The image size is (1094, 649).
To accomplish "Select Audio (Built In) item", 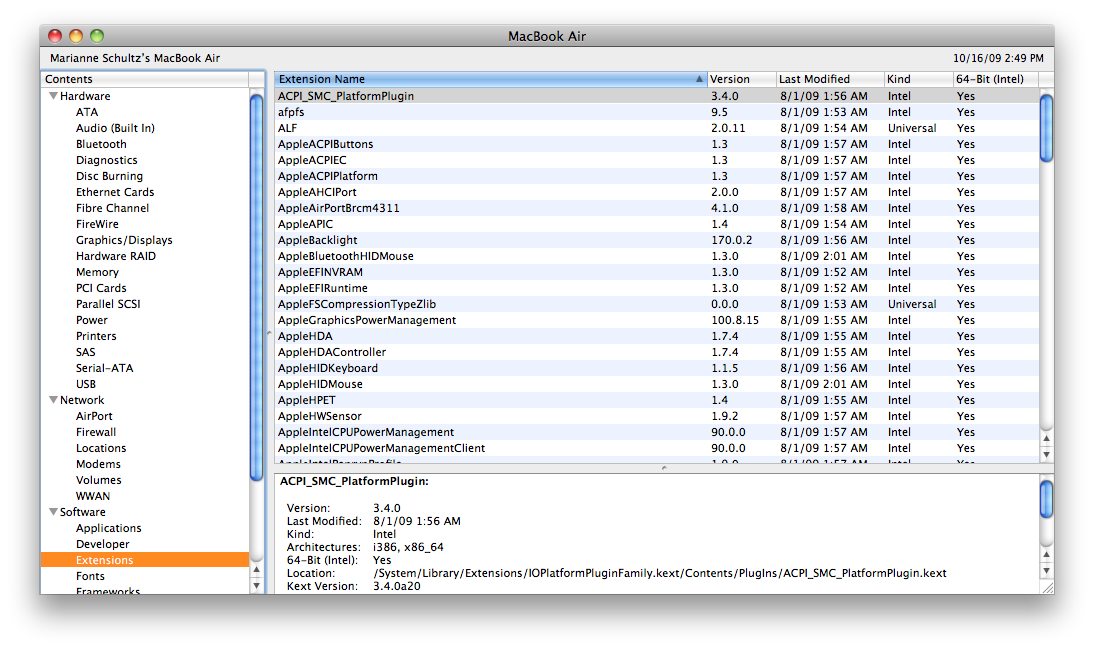I will pyautogui.click(x=115, y=128).
